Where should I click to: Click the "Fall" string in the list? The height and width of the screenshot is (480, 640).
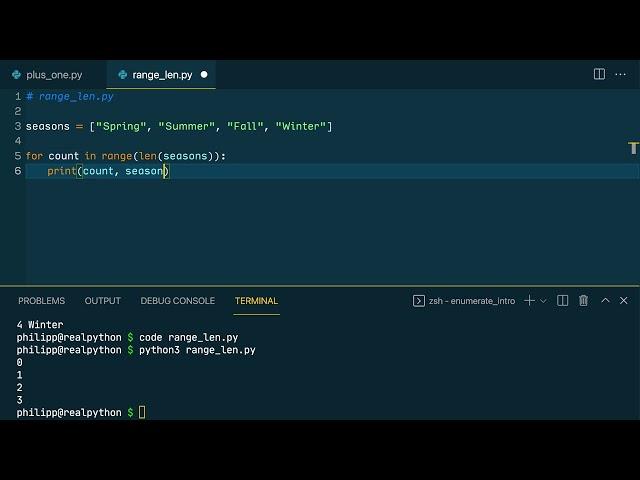click(x=245, y=126)
